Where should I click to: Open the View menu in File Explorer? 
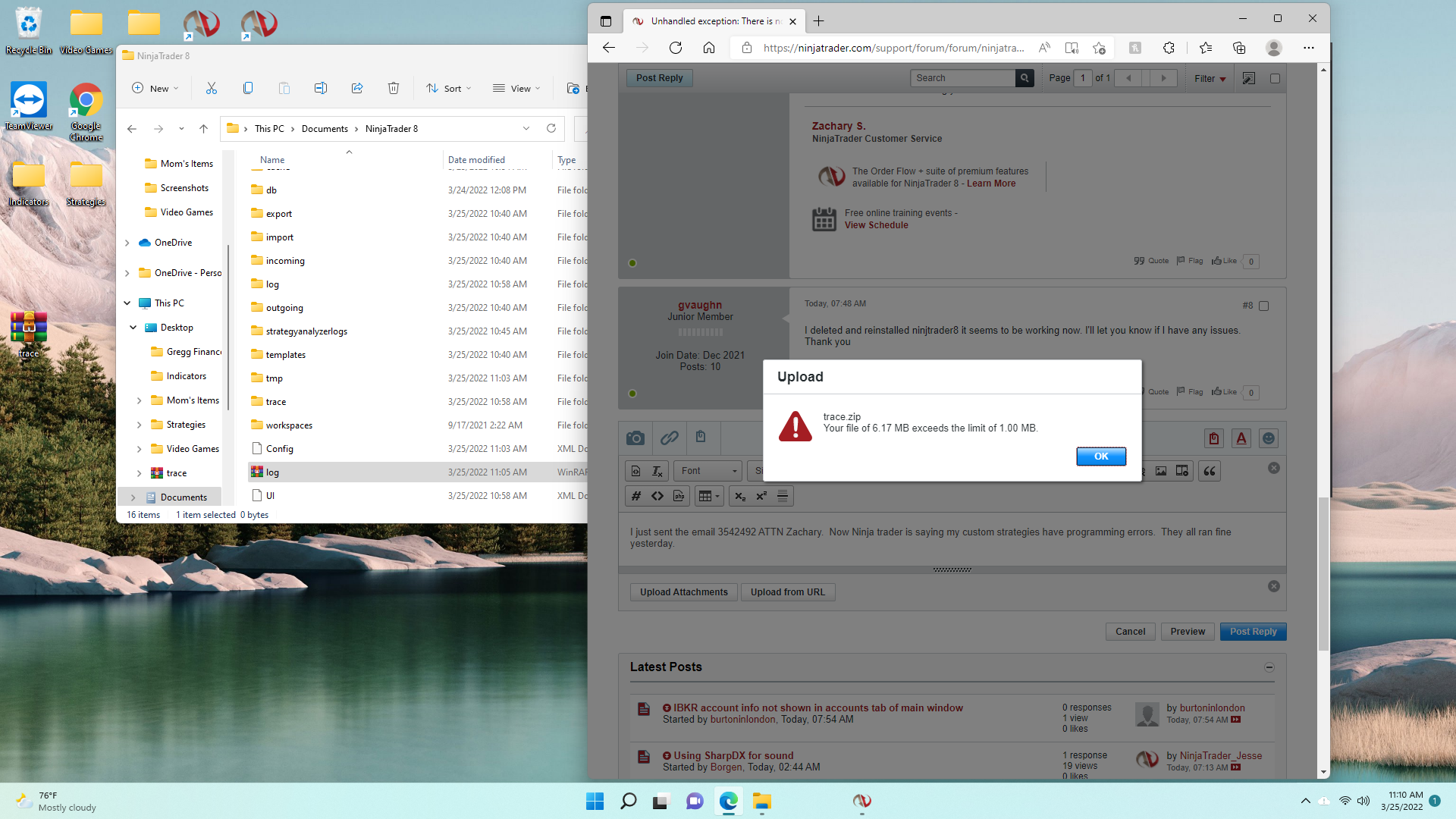(516, 89)
